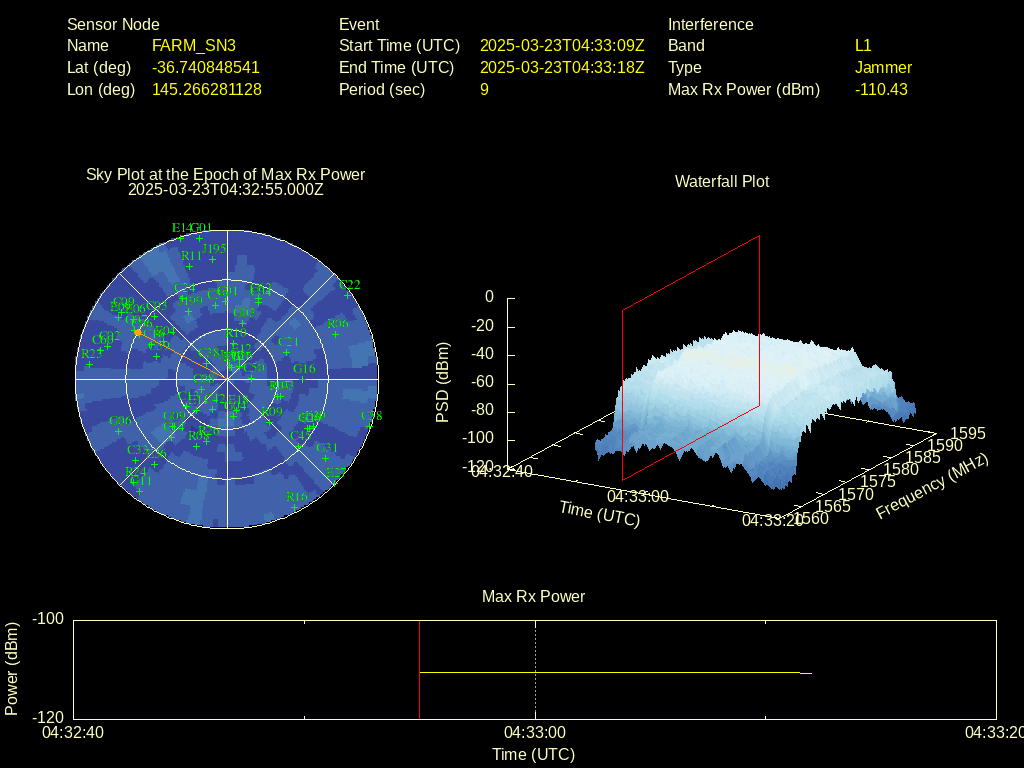
Task: Click the FARM_SN3 sensor node name
Action: [x=193, y=45]
